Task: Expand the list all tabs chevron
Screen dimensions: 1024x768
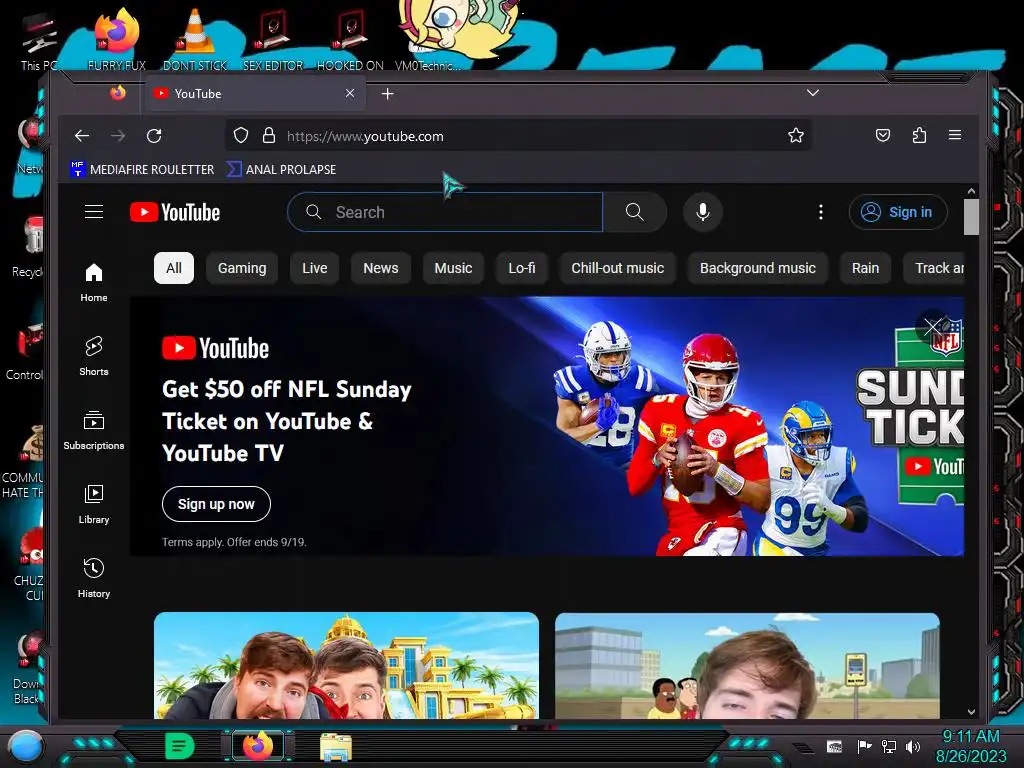Action: (812, 93)
